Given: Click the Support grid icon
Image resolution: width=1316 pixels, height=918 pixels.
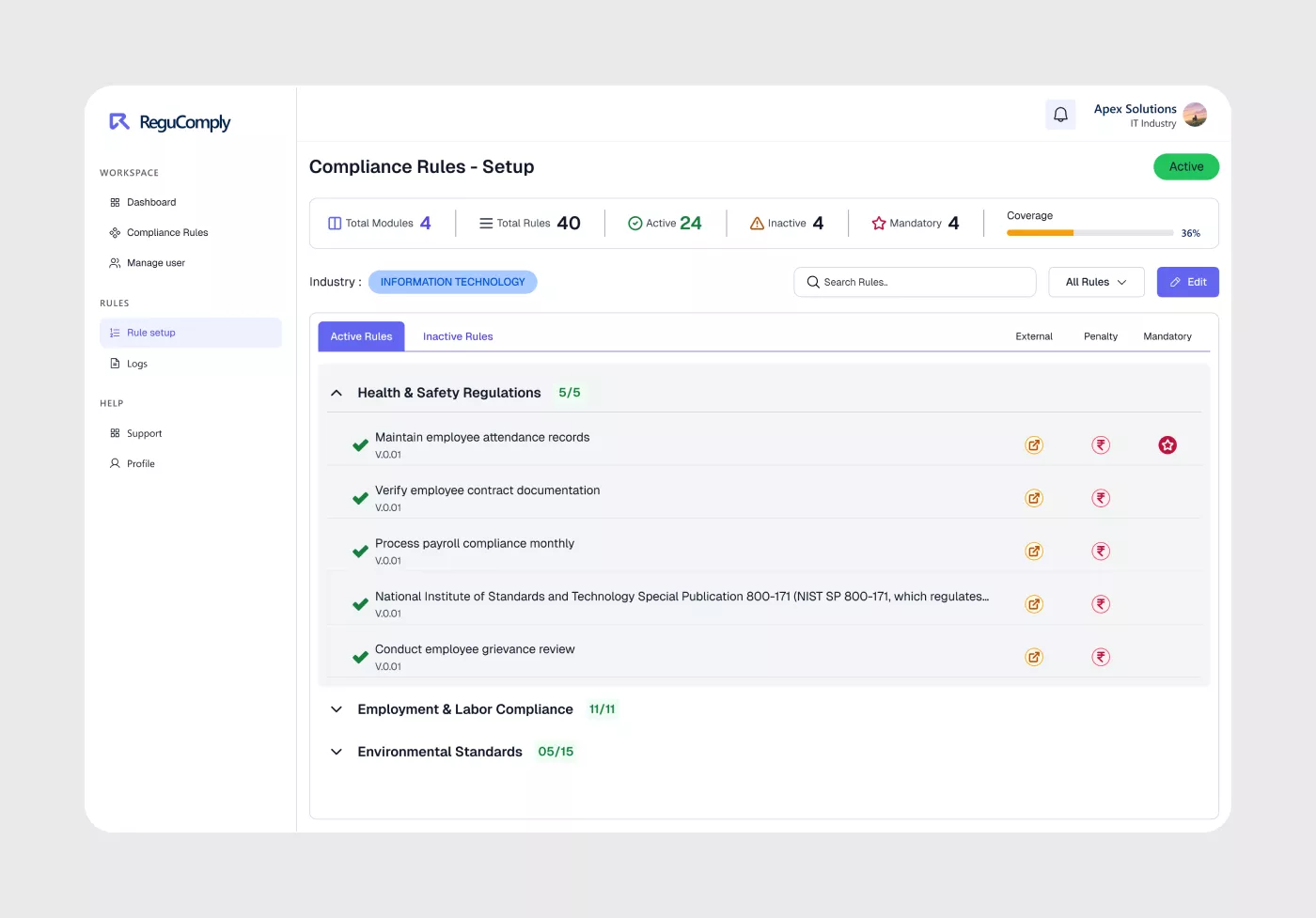Looking at the screenshot, I should tap(115, 433).
